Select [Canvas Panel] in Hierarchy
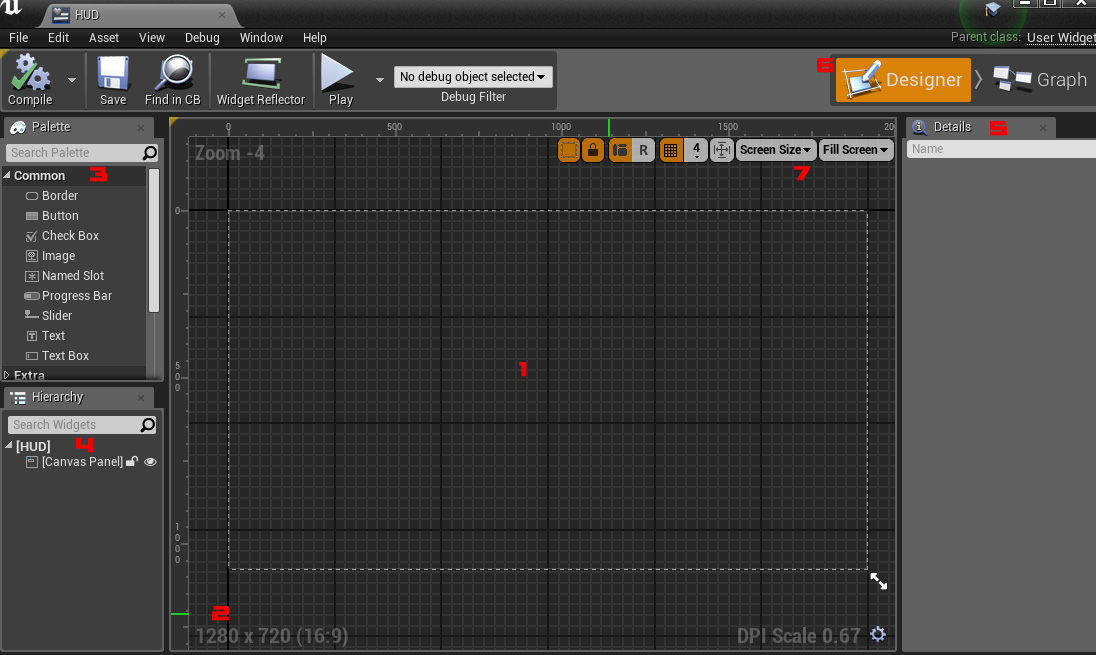 pos(82,462)
